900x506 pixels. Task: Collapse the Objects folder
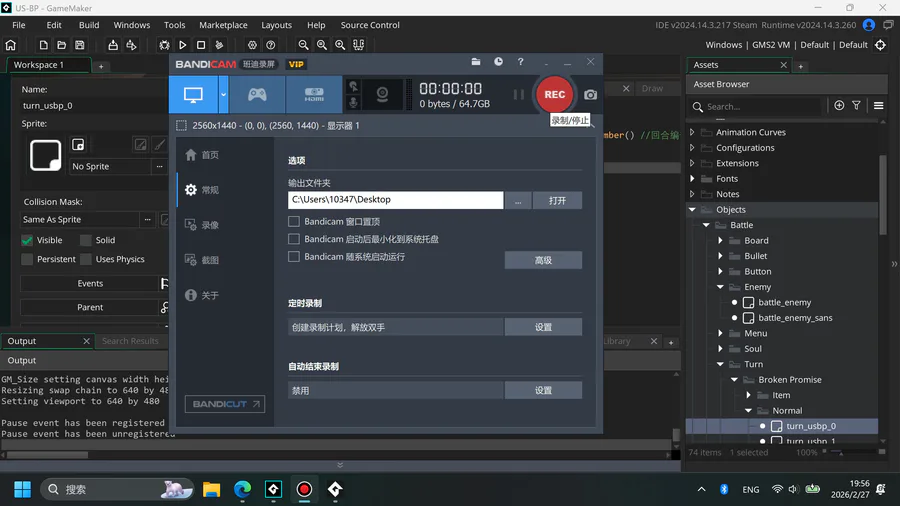pos(692,209)
